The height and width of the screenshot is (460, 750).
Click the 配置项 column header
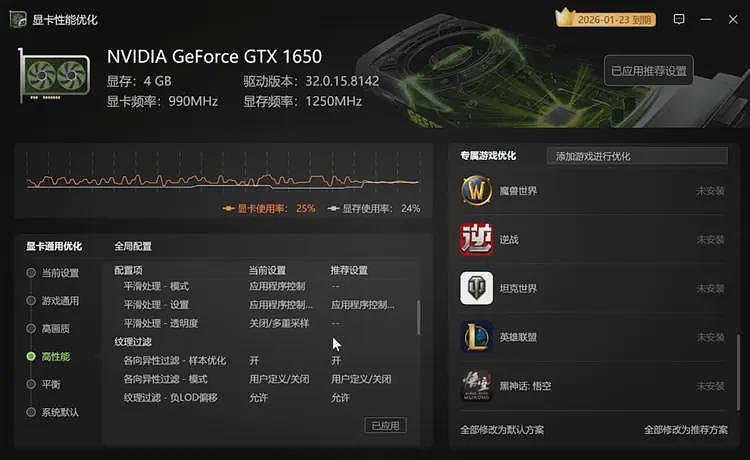tap(128, 270)
